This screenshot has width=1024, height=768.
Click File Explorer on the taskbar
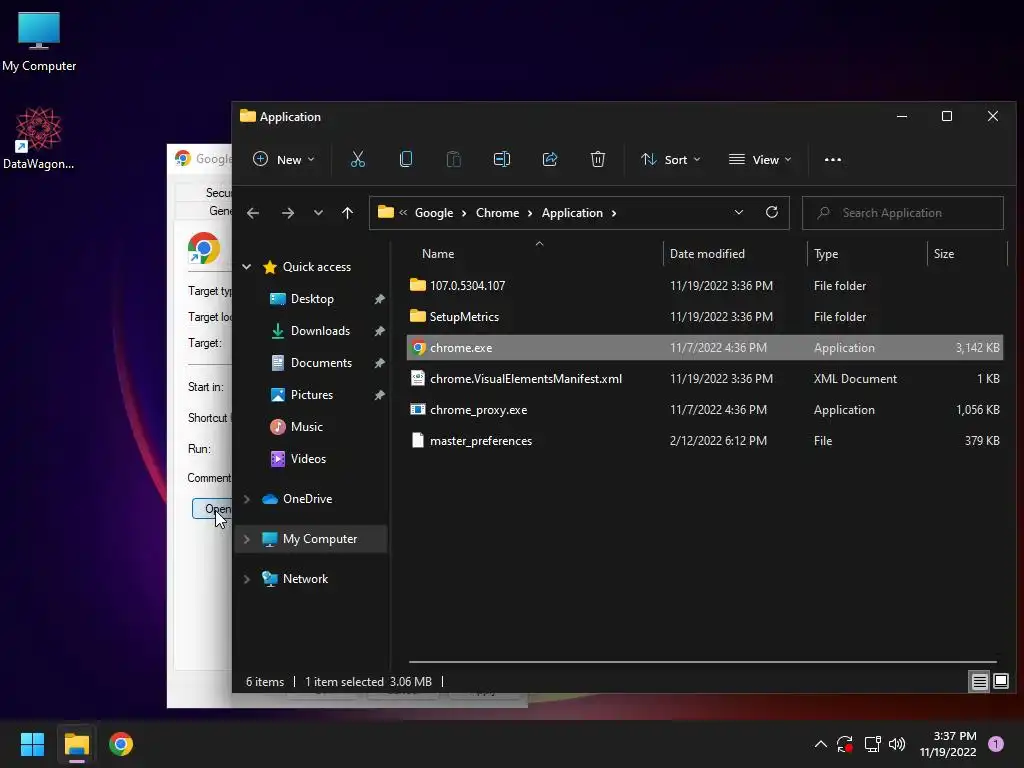pos(76,744)
